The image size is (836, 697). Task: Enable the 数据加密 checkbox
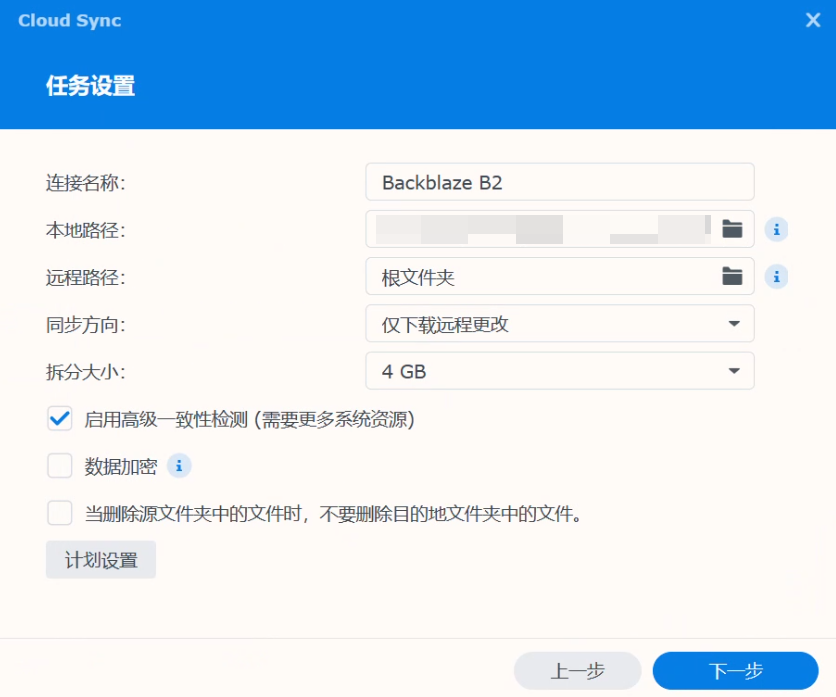click(60, 466)
